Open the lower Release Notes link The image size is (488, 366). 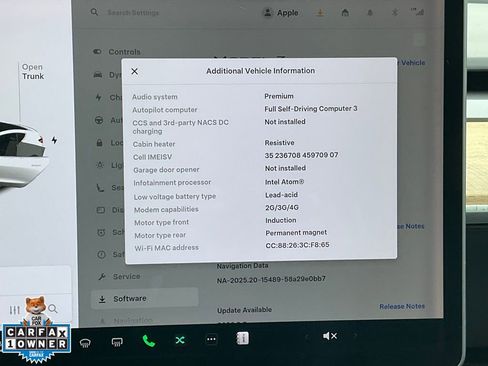click(402, 306)
